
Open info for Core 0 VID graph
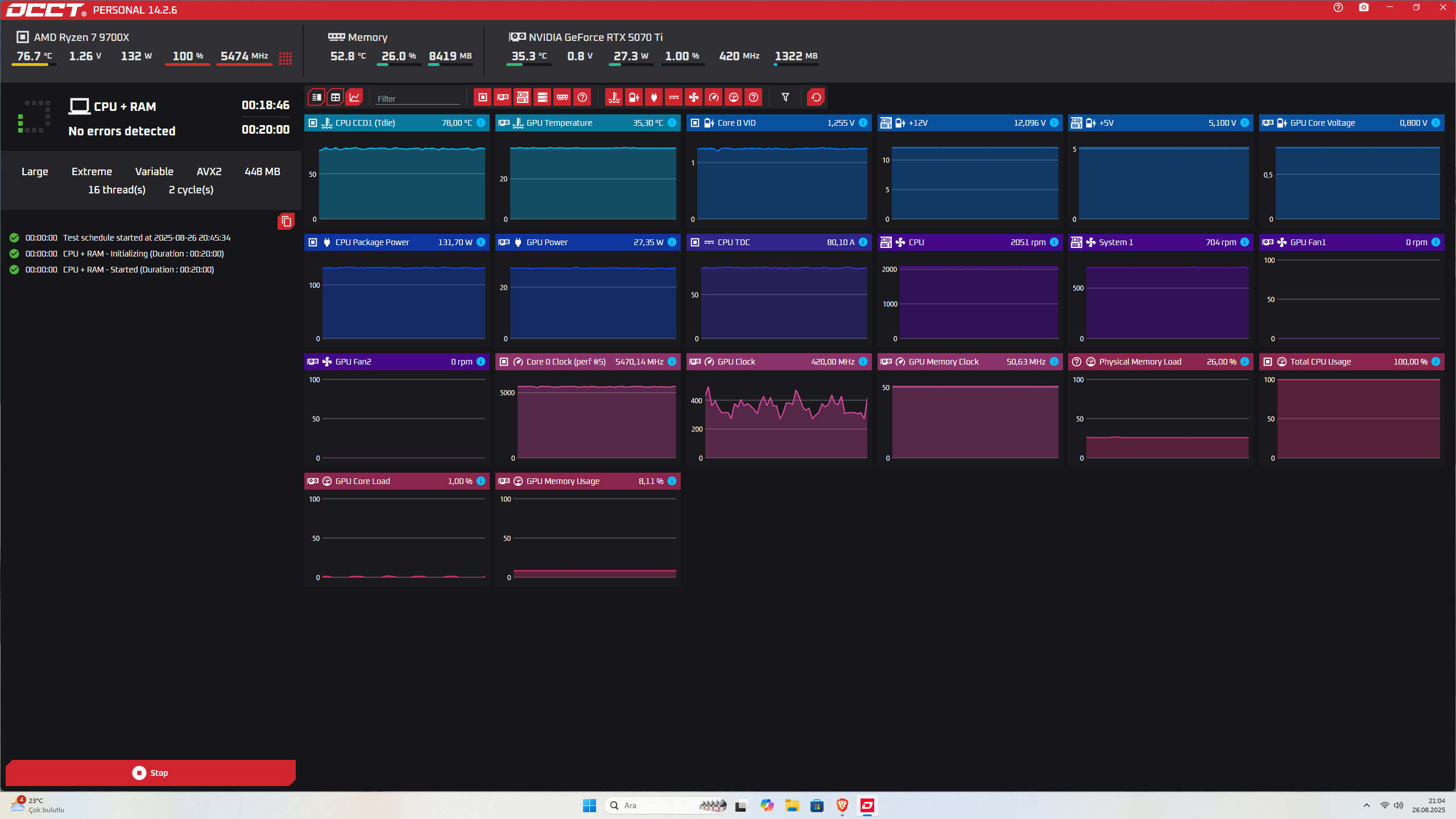[x=863, y=123]
